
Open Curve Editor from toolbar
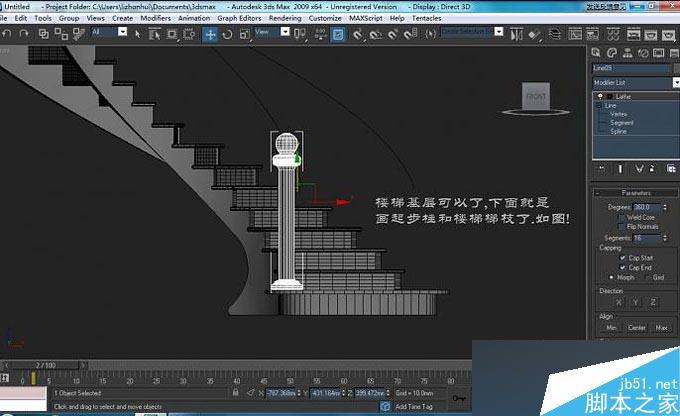(x=575, y=34)
